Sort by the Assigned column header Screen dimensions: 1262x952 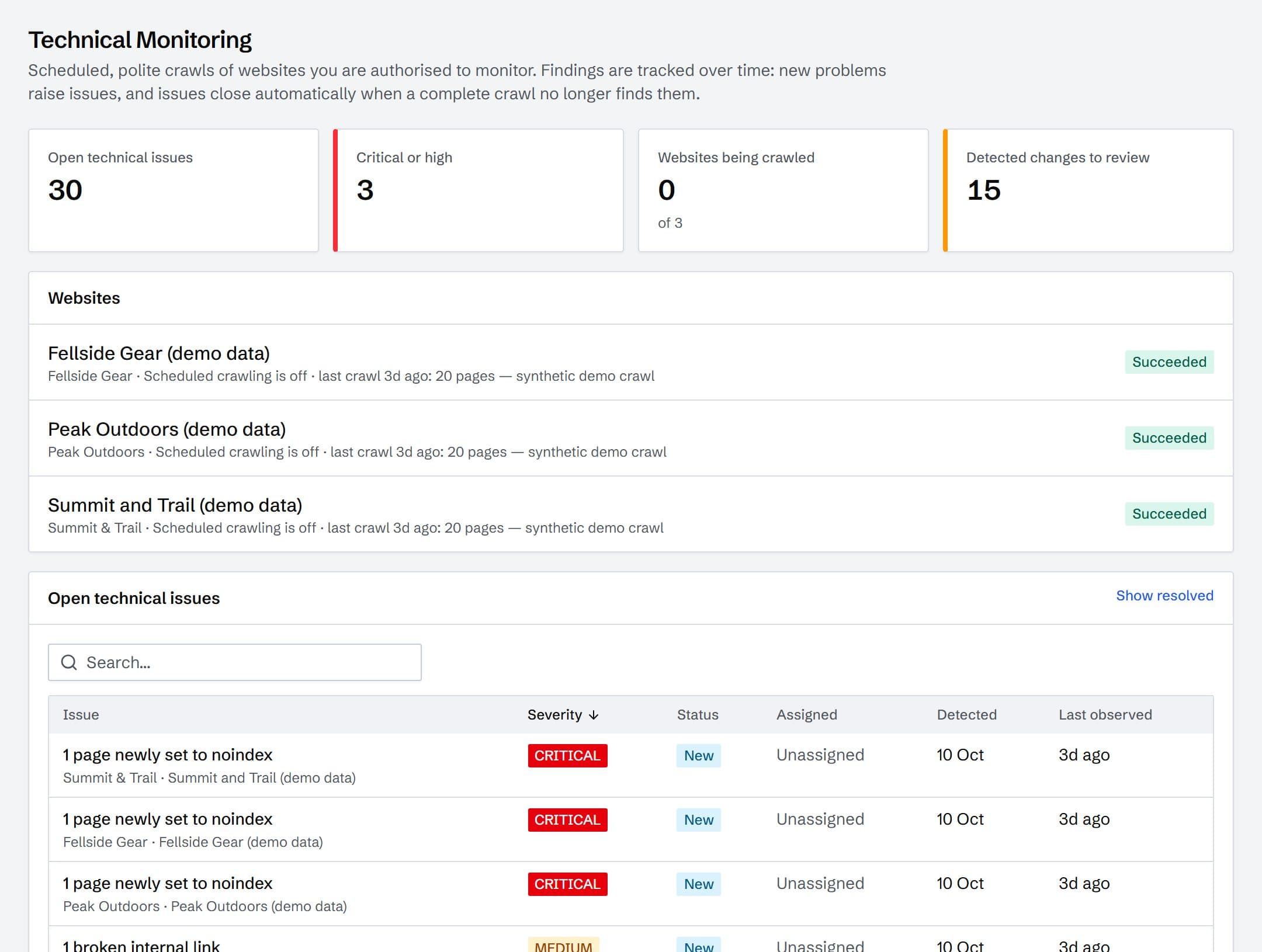806,715
